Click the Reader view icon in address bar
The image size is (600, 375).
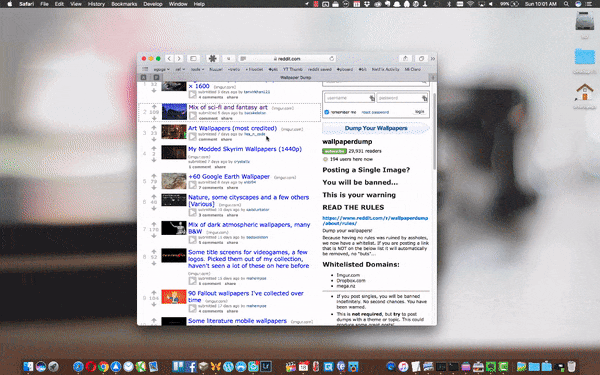(243, 59)
